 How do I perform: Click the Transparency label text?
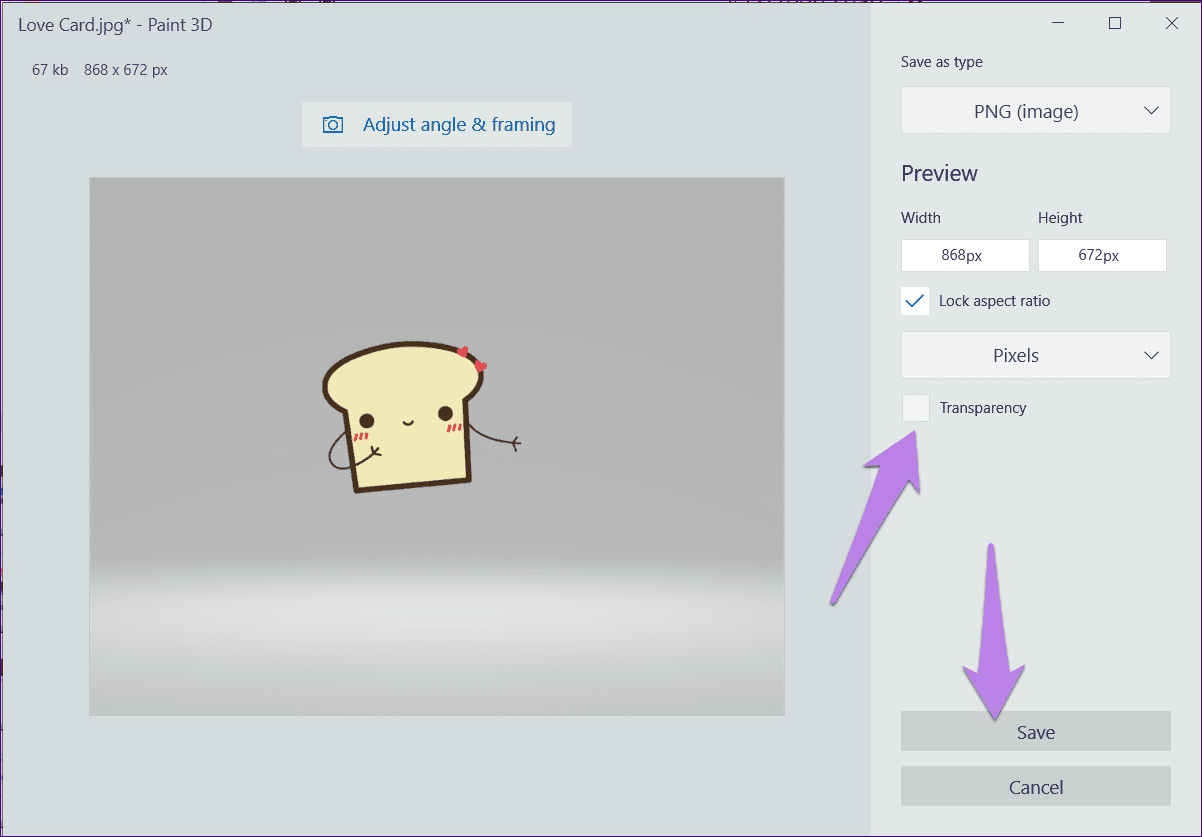[983, 408]
